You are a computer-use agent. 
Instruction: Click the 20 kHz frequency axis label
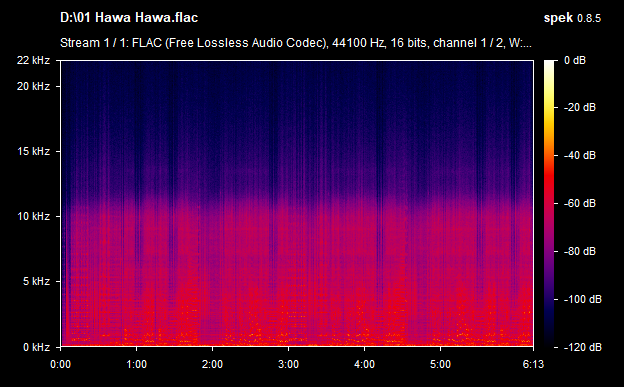pos(33,86)
